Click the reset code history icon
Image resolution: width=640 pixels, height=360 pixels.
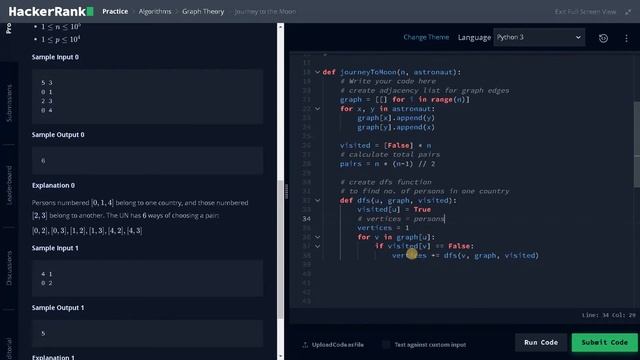pos(603,38)
